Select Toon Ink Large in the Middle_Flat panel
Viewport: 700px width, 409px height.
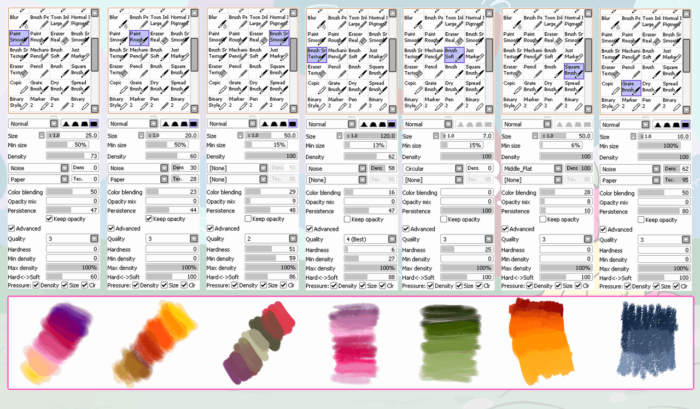coord(553,21)
